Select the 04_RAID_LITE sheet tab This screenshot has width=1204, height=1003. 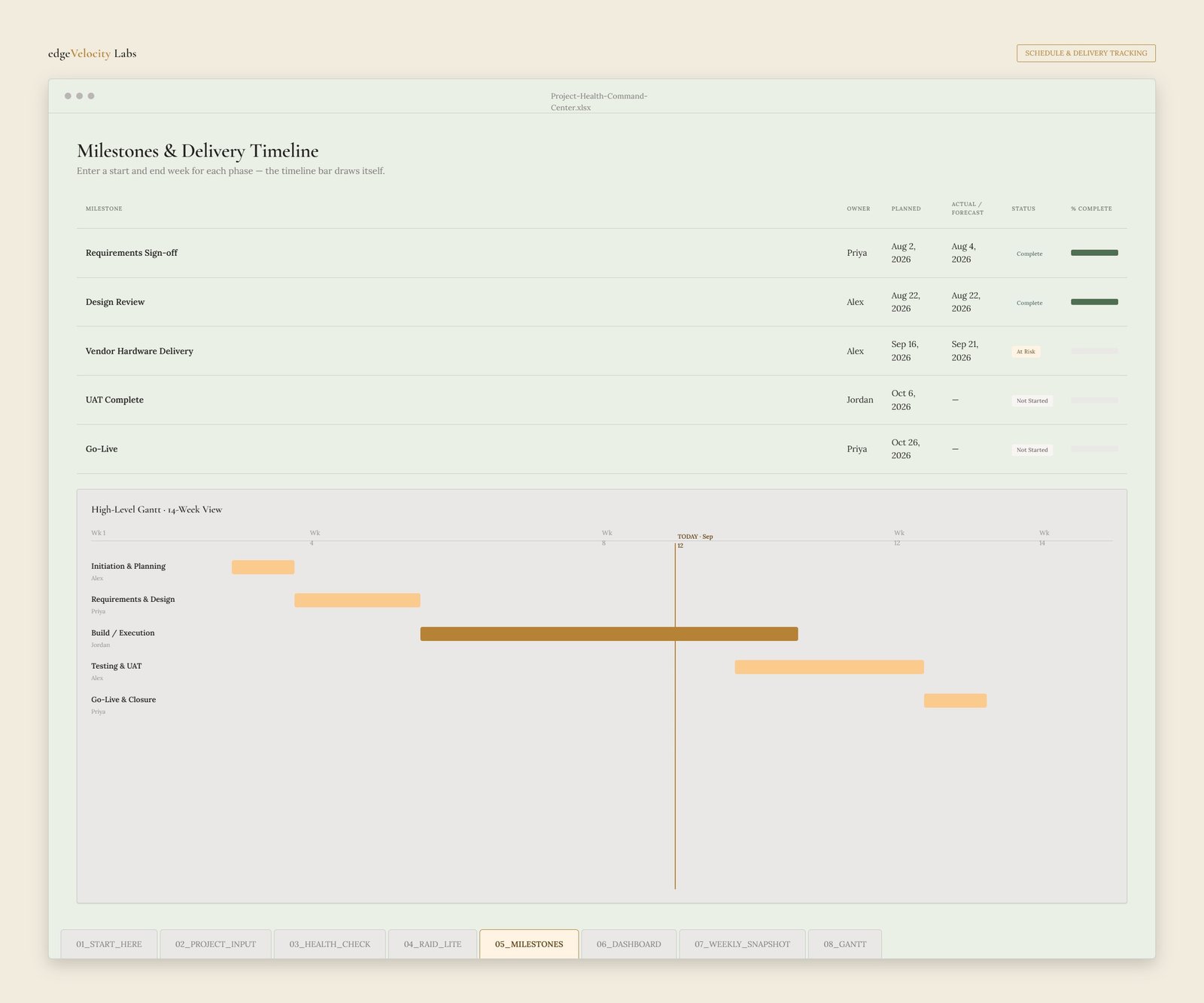pyautogui.click(x=433, y=944)
